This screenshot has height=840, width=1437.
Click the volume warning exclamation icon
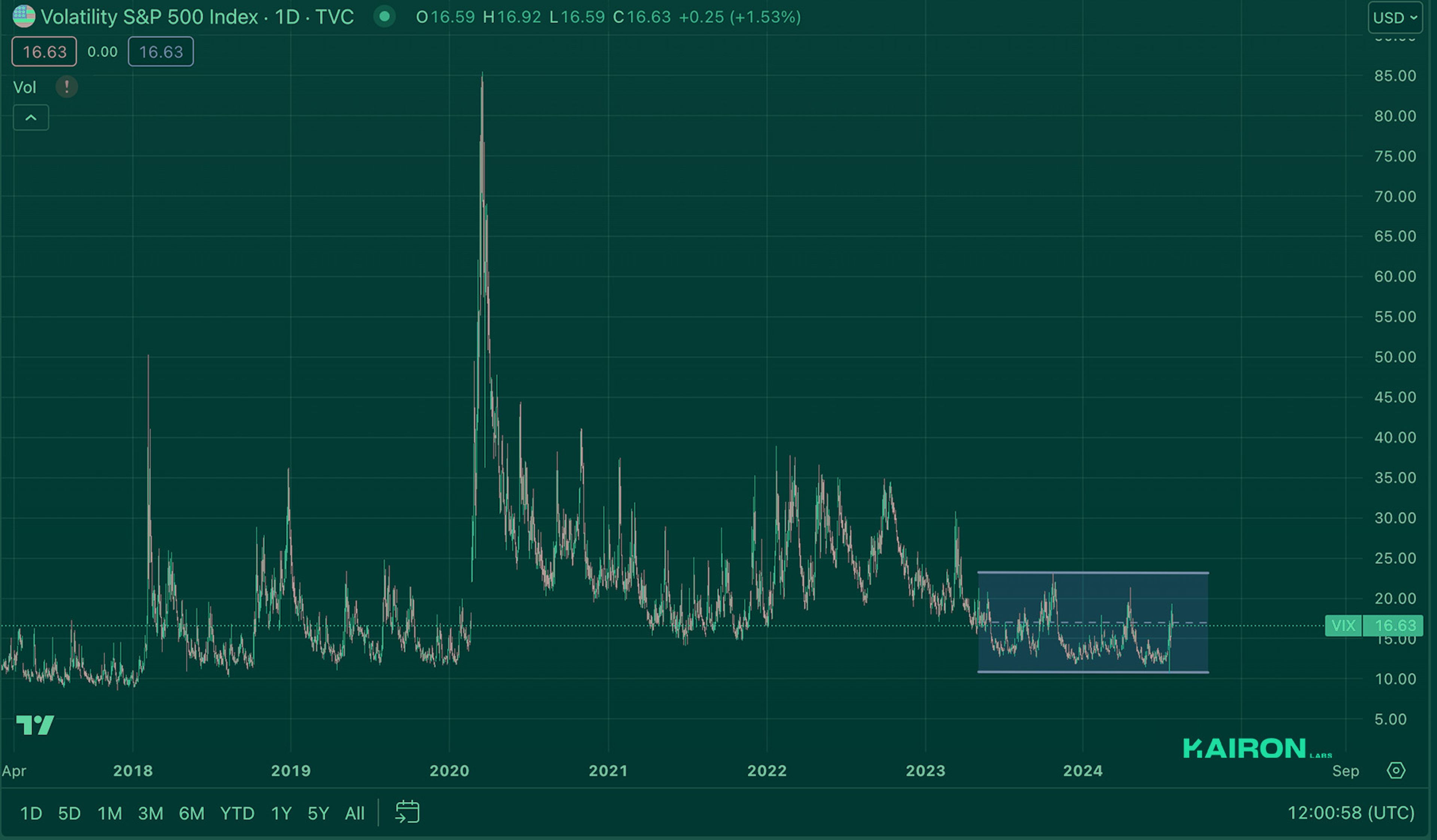coord(67,87)
